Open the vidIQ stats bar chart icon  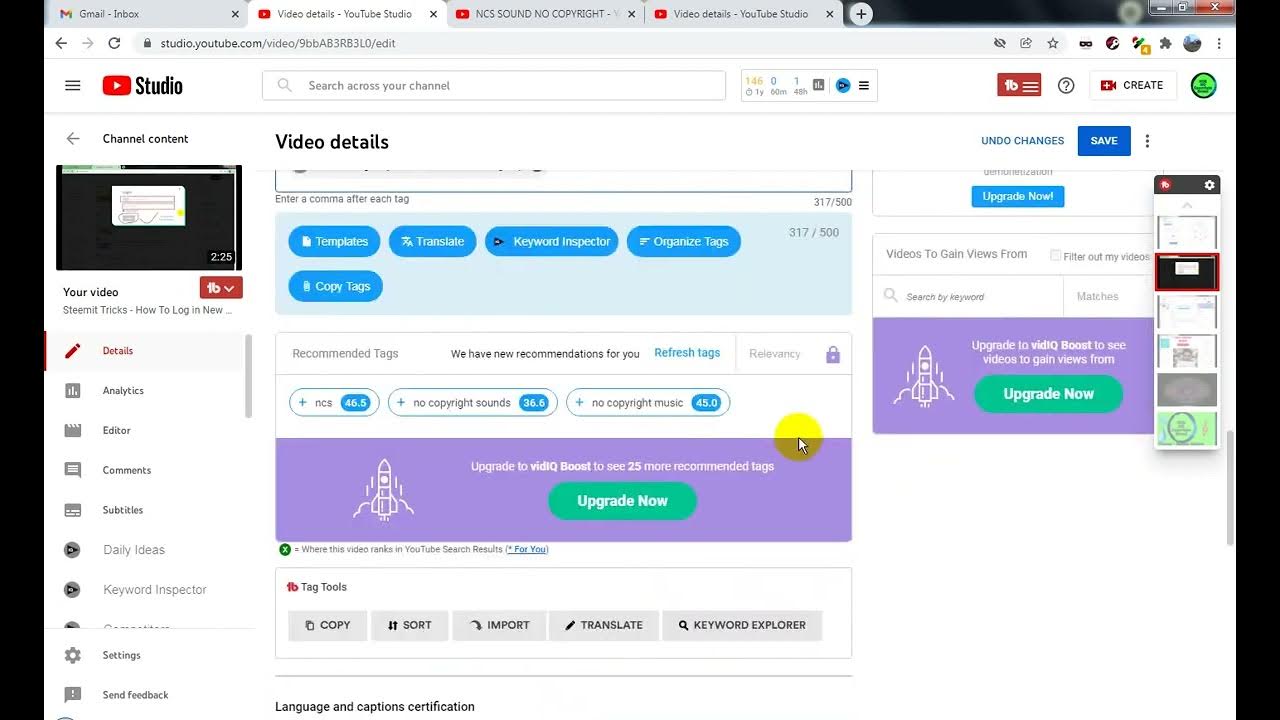819,86
